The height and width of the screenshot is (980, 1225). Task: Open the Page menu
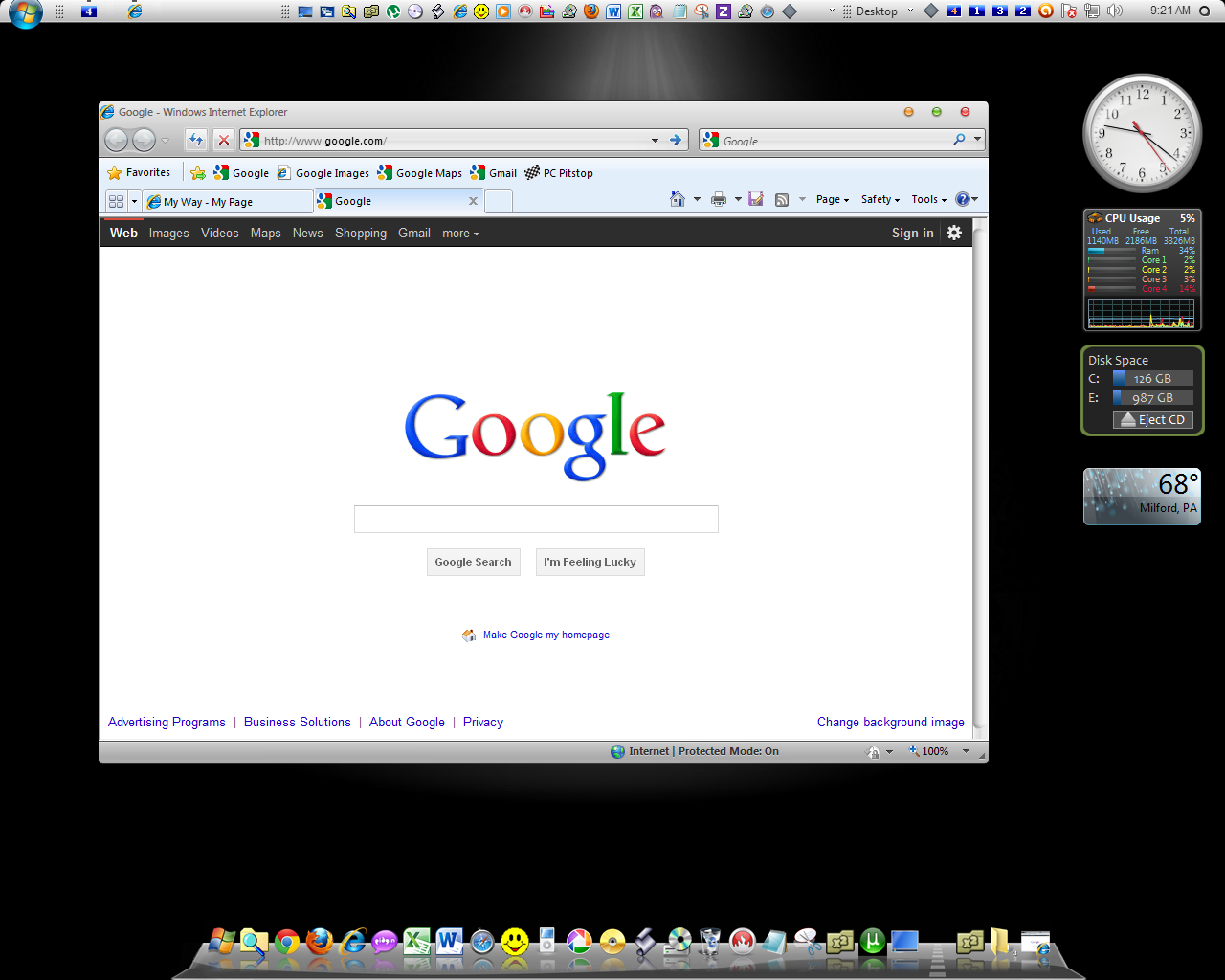(x=833, y=199)
